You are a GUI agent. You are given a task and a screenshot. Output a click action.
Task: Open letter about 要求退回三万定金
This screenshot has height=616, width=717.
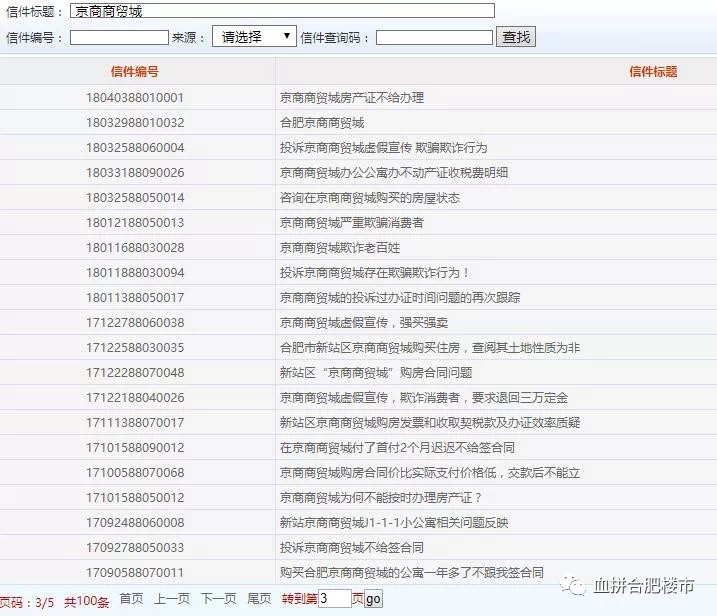coord(424,397)
